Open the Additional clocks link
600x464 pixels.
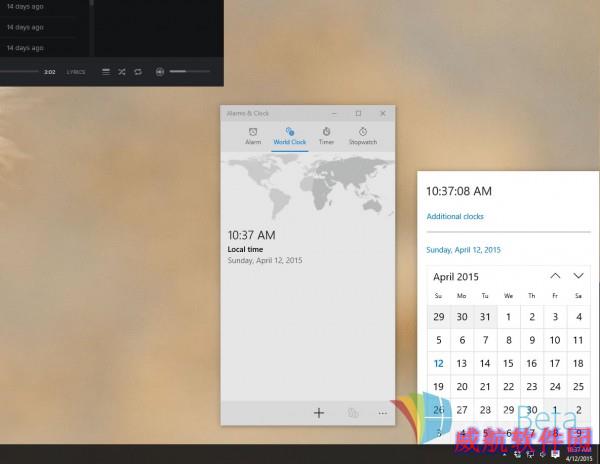pyautogui.click(x=455, y=216)
